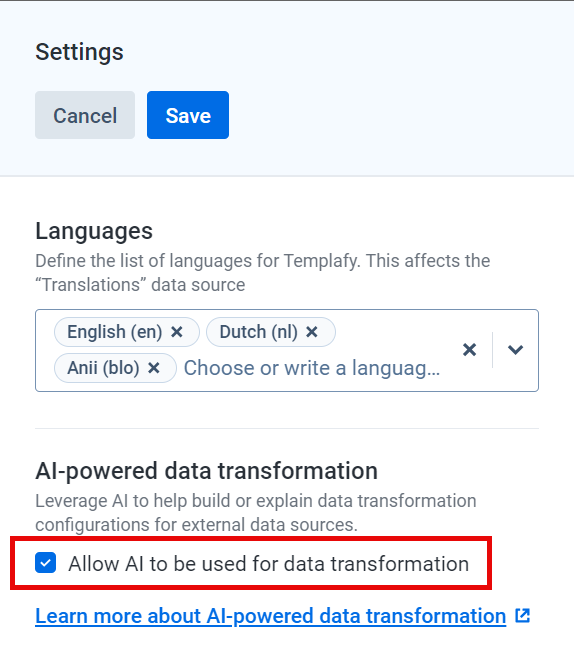This screenshot has height=656, width=574.
Task: Toggle via the 'Allow AI to be used' label
Action: (269, 564)
